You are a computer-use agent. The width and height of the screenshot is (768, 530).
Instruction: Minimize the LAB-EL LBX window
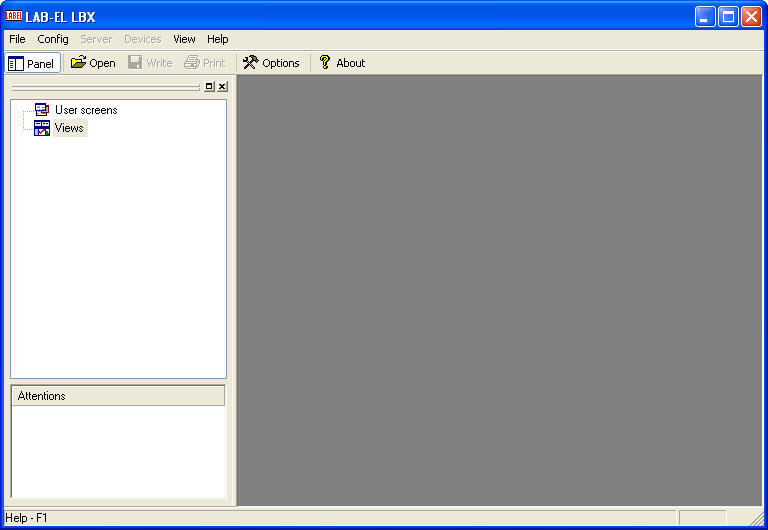(705, 17)
